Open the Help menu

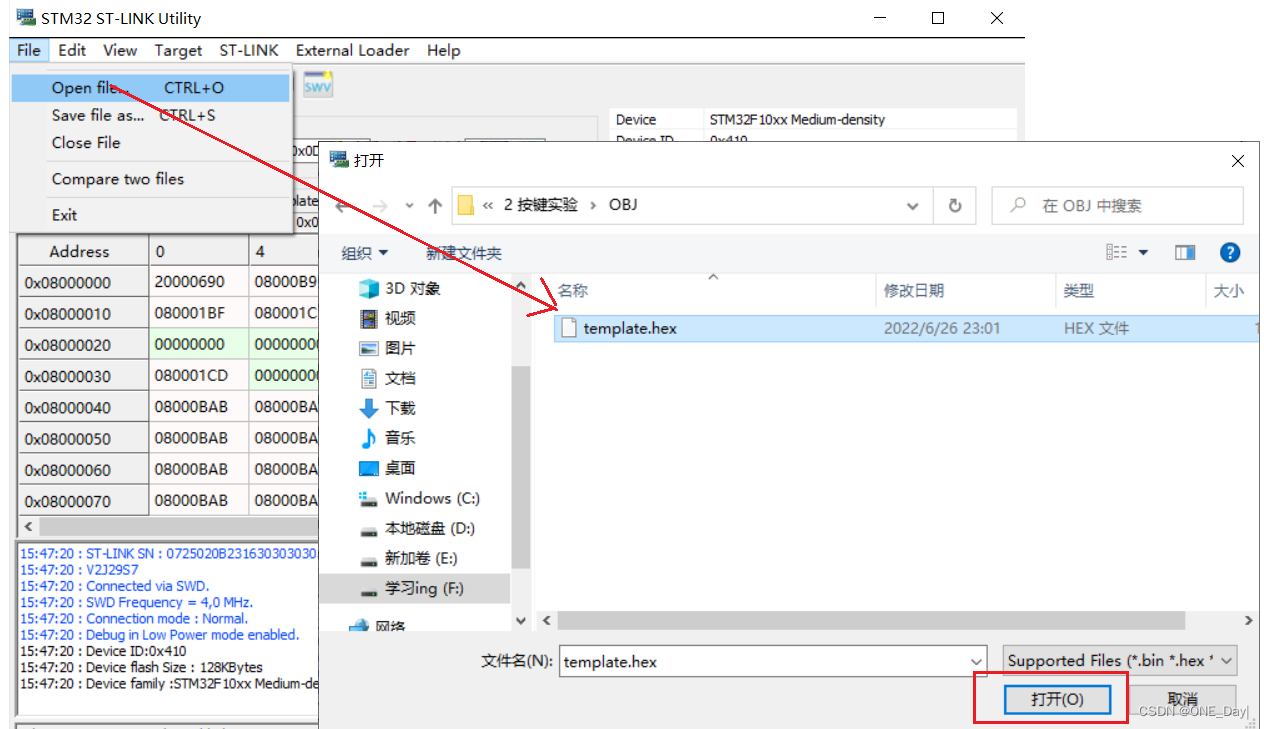(x=443, y=50)
